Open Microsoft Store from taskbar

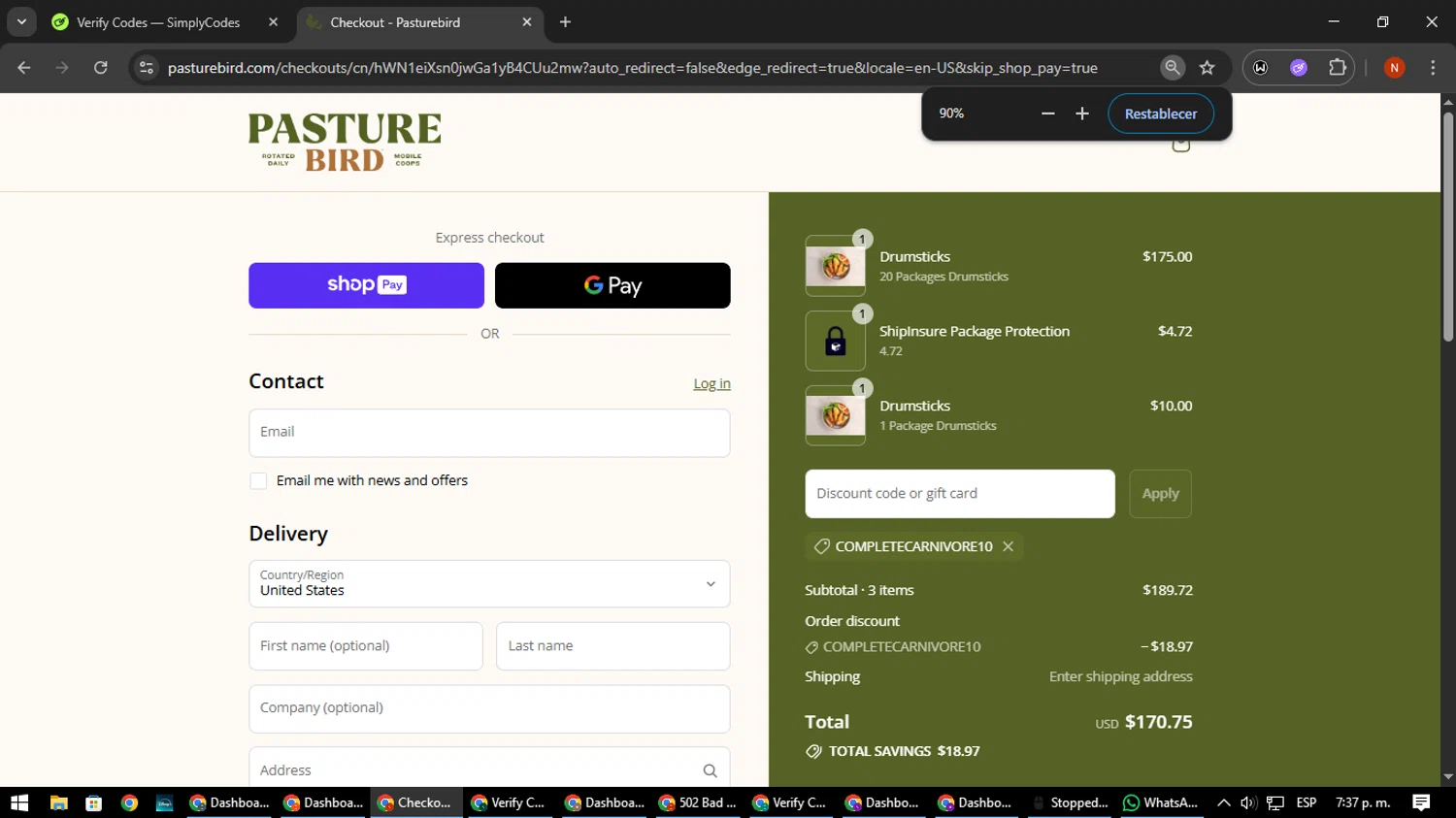[x=93, y=802]
